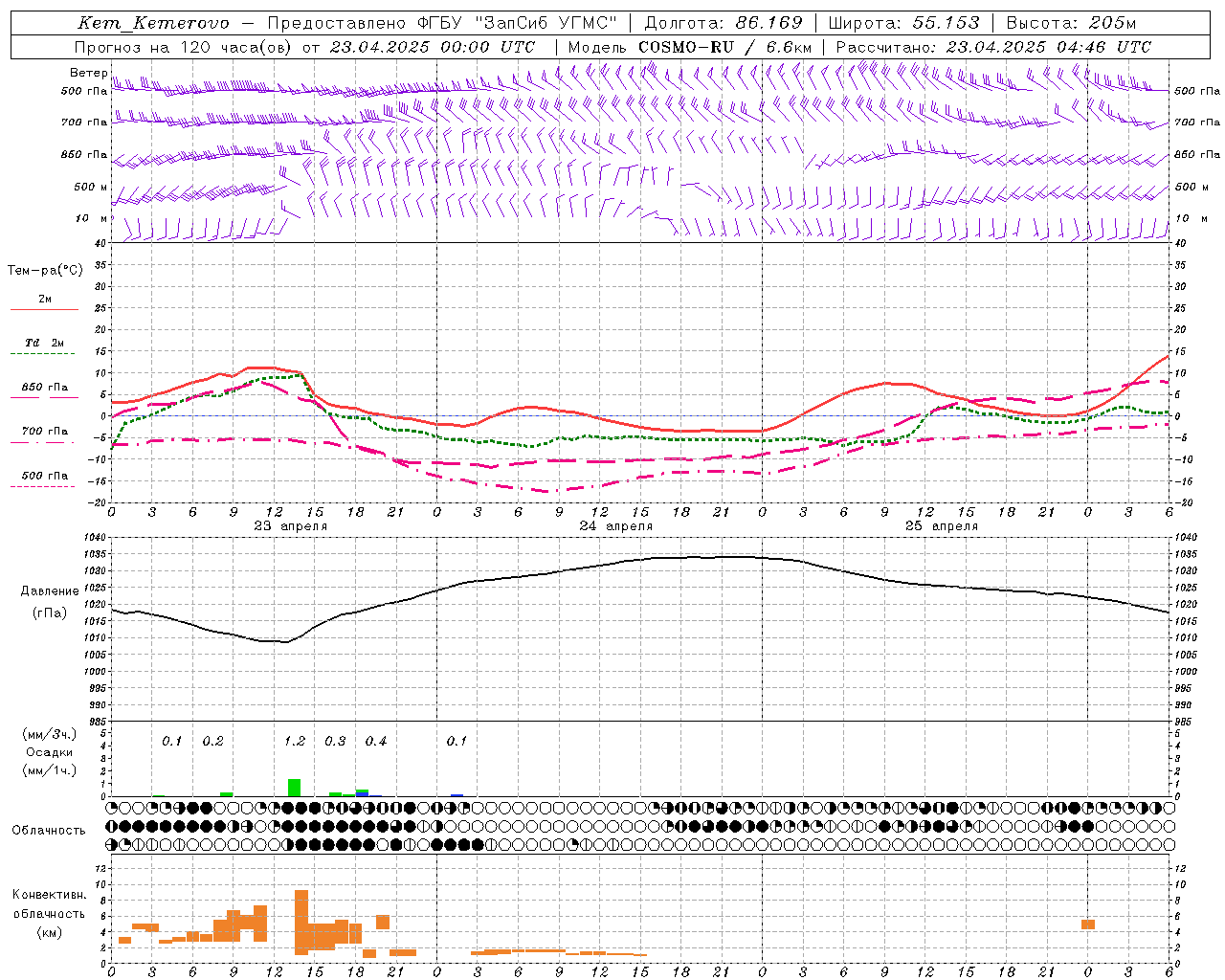Click the precipitation value 0.4
The width and height of the screenshot is (1225, 980).
(x=376, y=741)
